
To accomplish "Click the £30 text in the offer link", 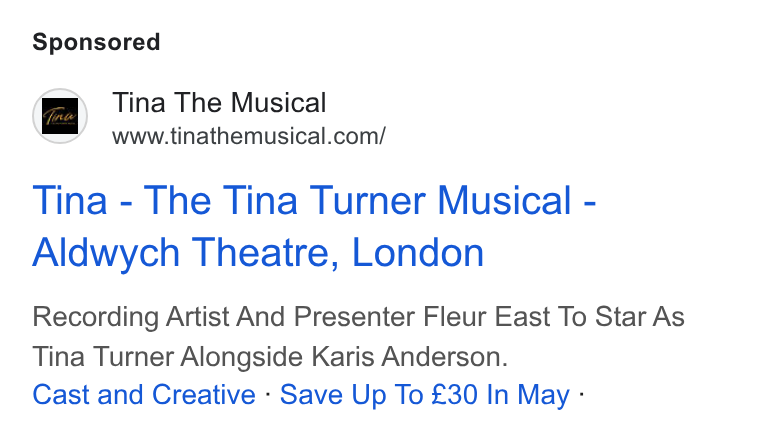I will (x=454, y=394).
